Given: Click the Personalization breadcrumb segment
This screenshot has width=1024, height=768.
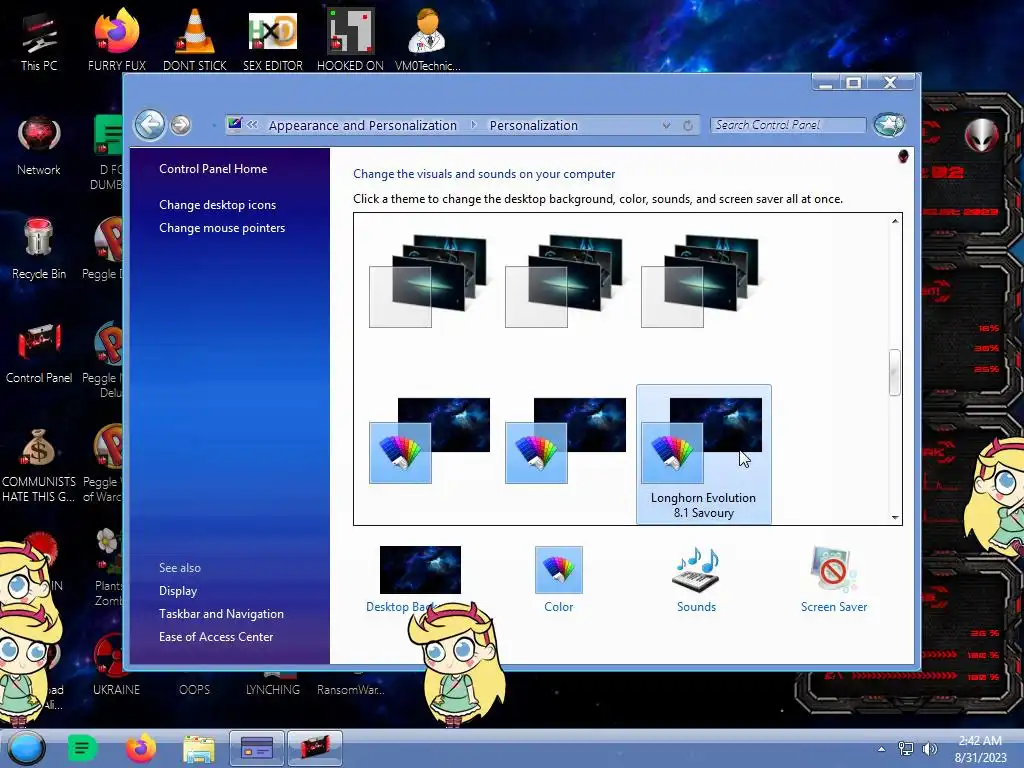Looking at the screenshot, I should (x=534, y=125).
